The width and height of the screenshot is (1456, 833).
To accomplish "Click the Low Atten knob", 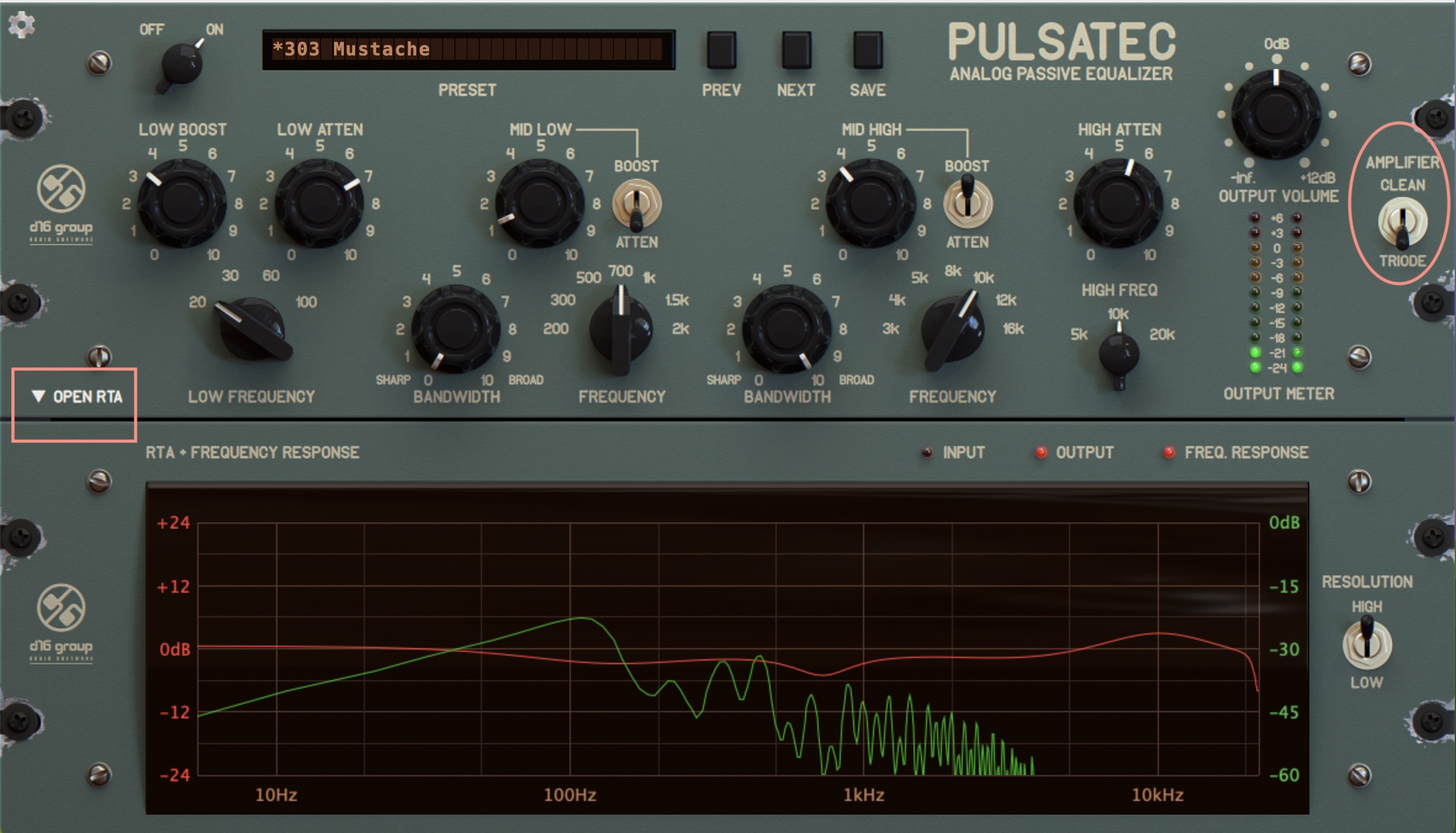I will (319, 203).
